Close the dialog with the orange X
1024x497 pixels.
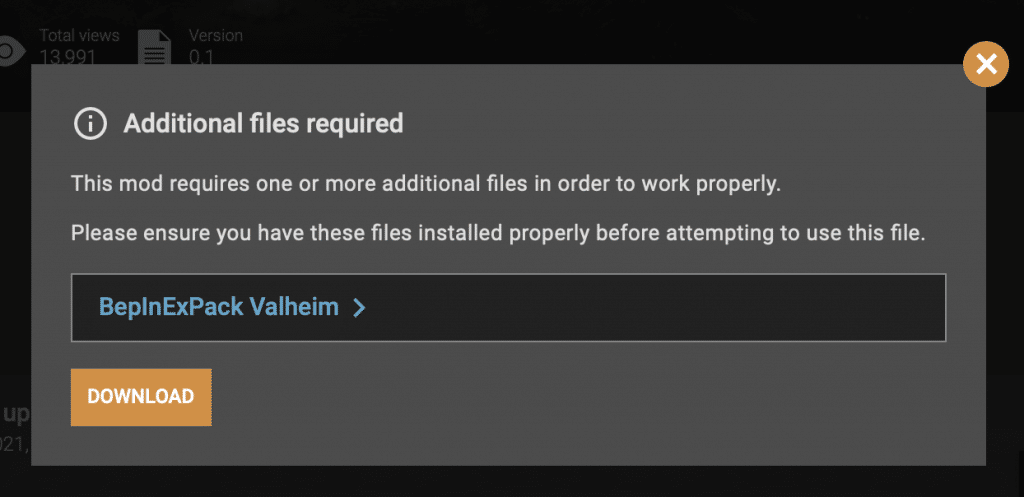pyautogui.click(x=985, y=64)
